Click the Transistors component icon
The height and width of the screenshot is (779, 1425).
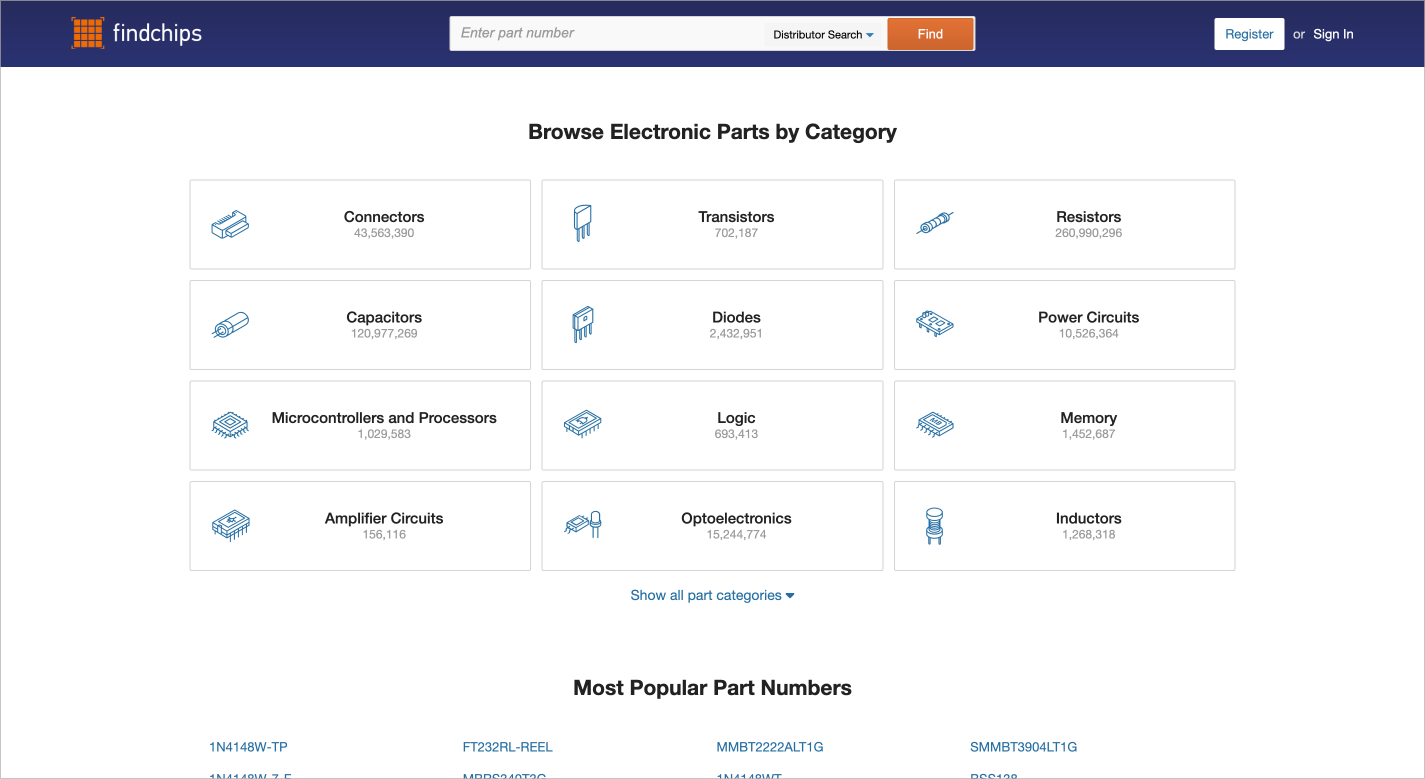582,224
